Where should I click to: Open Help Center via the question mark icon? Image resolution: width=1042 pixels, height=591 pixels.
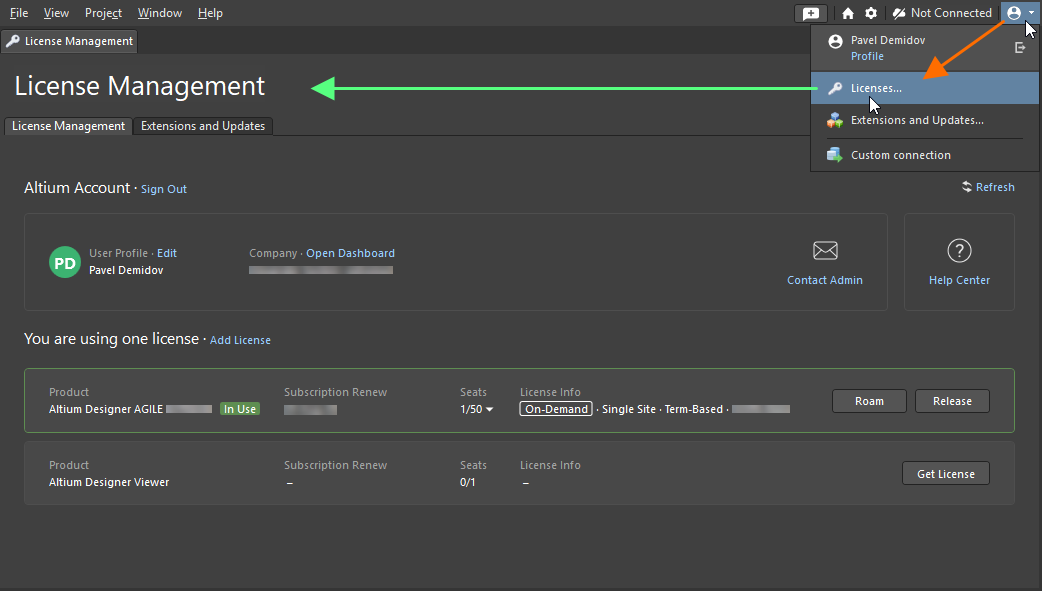(x=958, y=251)
